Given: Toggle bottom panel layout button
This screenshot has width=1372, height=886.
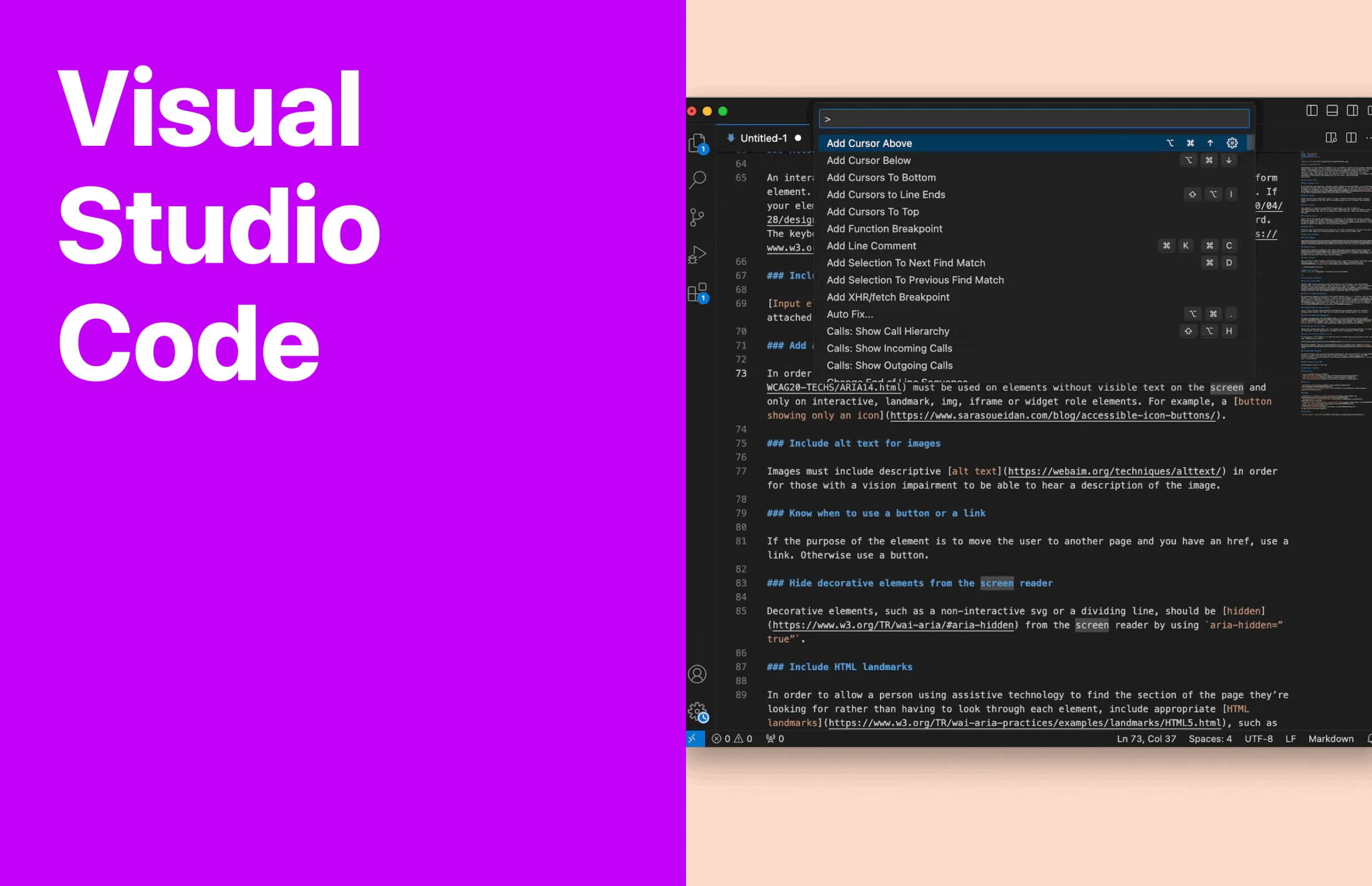Looking at the screenshot, I should [x=1332, y=111].
